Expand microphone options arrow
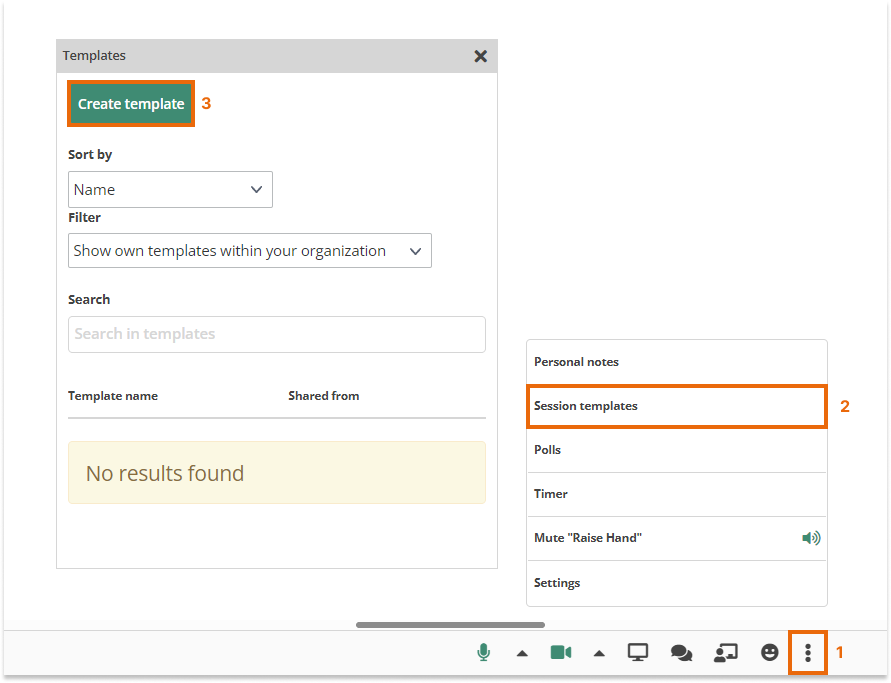The height and width of the screenshot is (683, 891). (x=522, y=653)
